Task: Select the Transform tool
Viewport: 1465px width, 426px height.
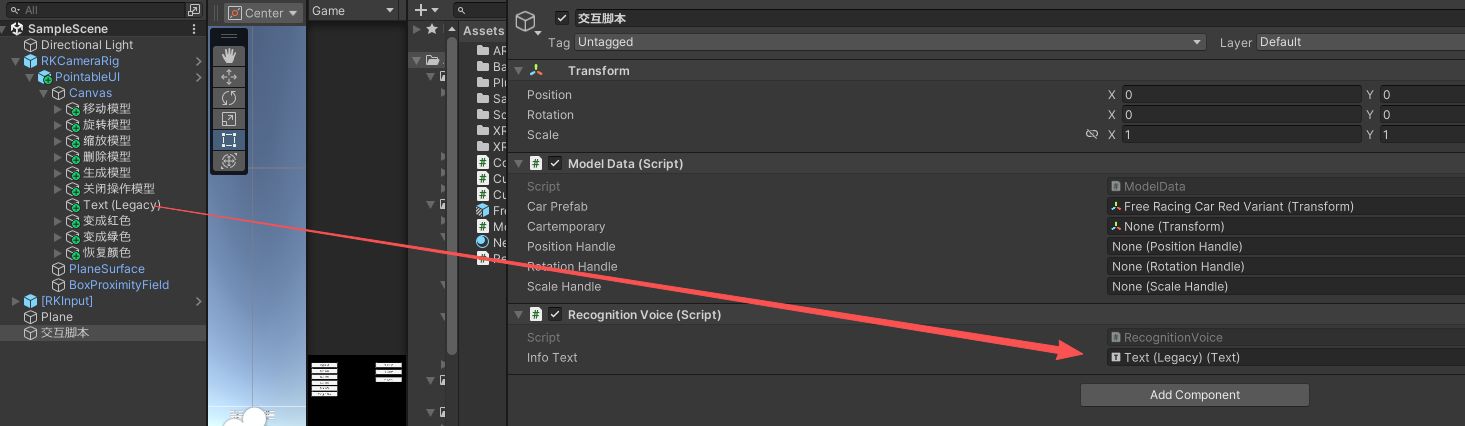Action: tap(229, 160)
